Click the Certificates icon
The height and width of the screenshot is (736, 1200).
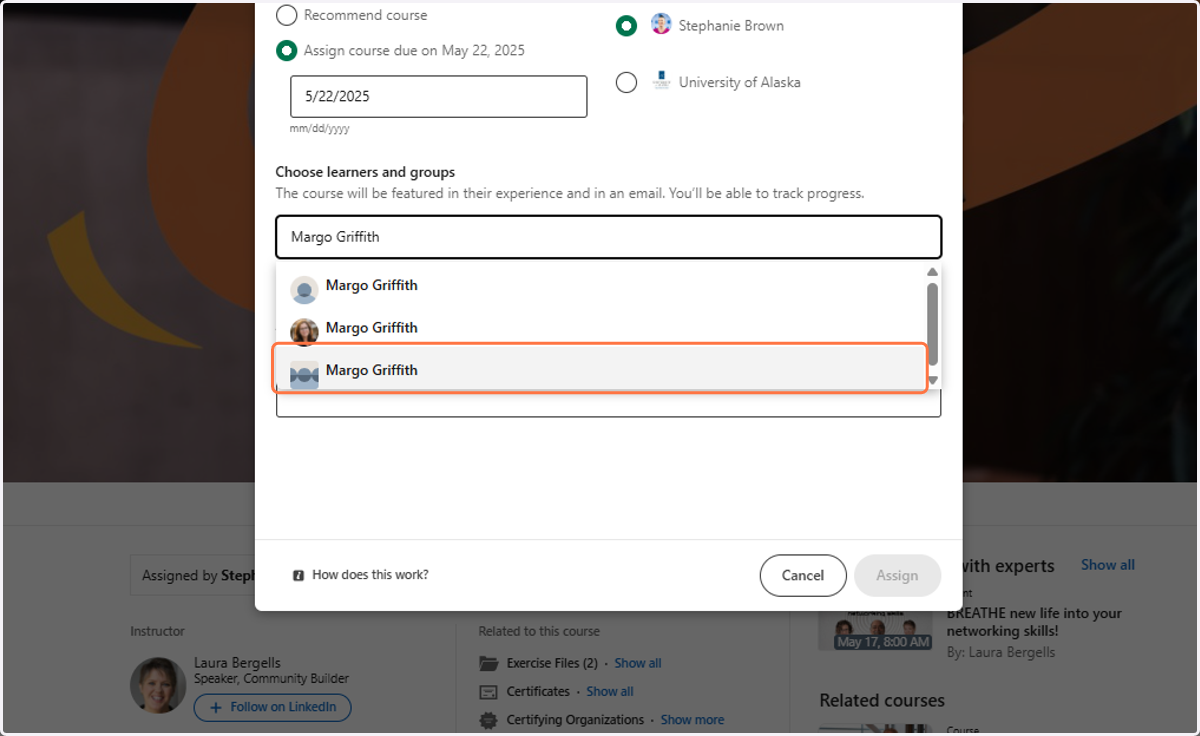click(488, 691)
